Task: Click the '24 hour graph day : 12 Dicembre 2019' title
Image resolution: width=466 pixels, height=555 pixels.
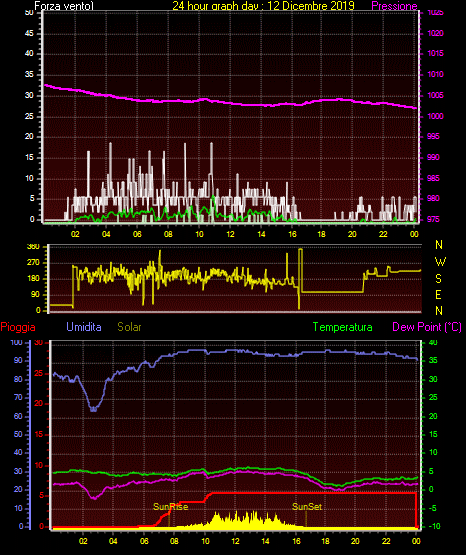Action: [x=263, y=6]
